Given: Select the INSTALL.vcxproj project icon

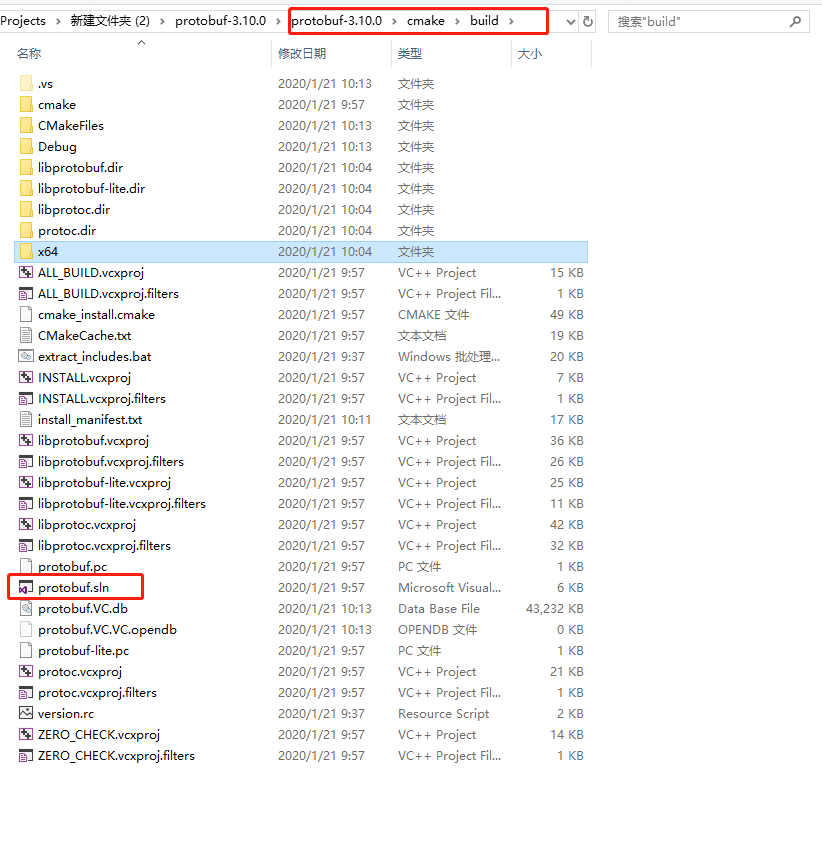Looking at the screenshot, I should pyautogui.click(x=26, y=377).
